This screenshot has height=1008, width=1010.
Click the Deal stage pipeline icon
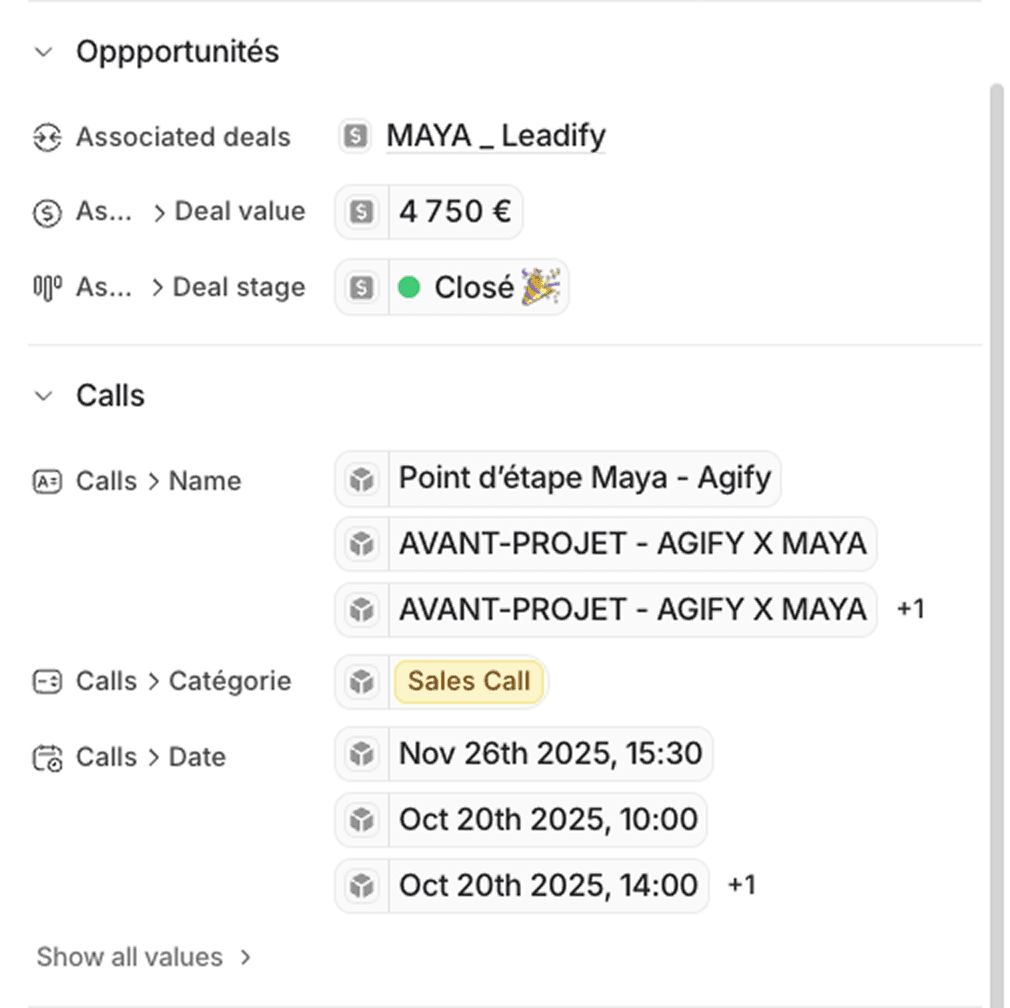tap(47, 288)
